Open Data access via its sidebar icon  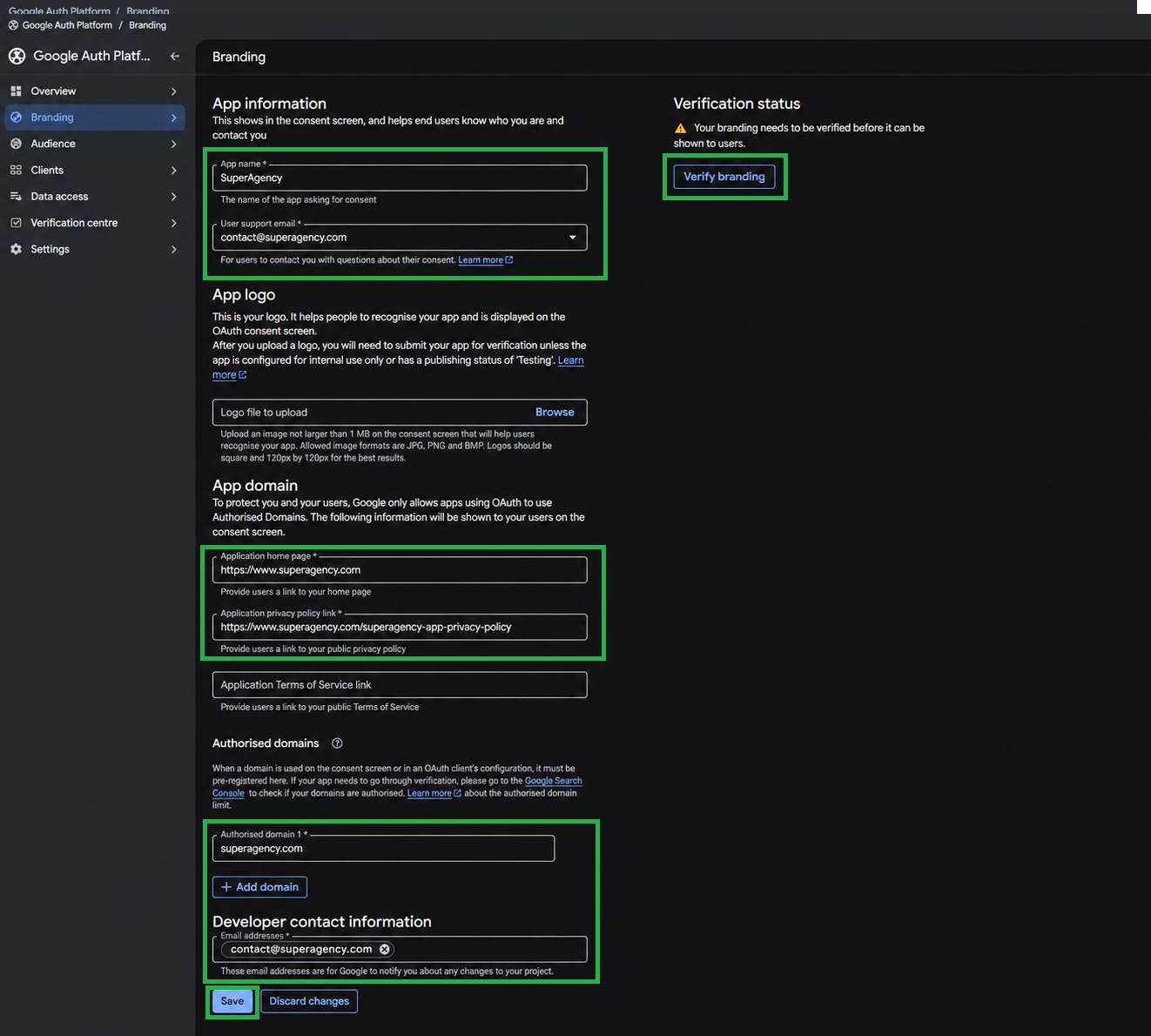16,197
